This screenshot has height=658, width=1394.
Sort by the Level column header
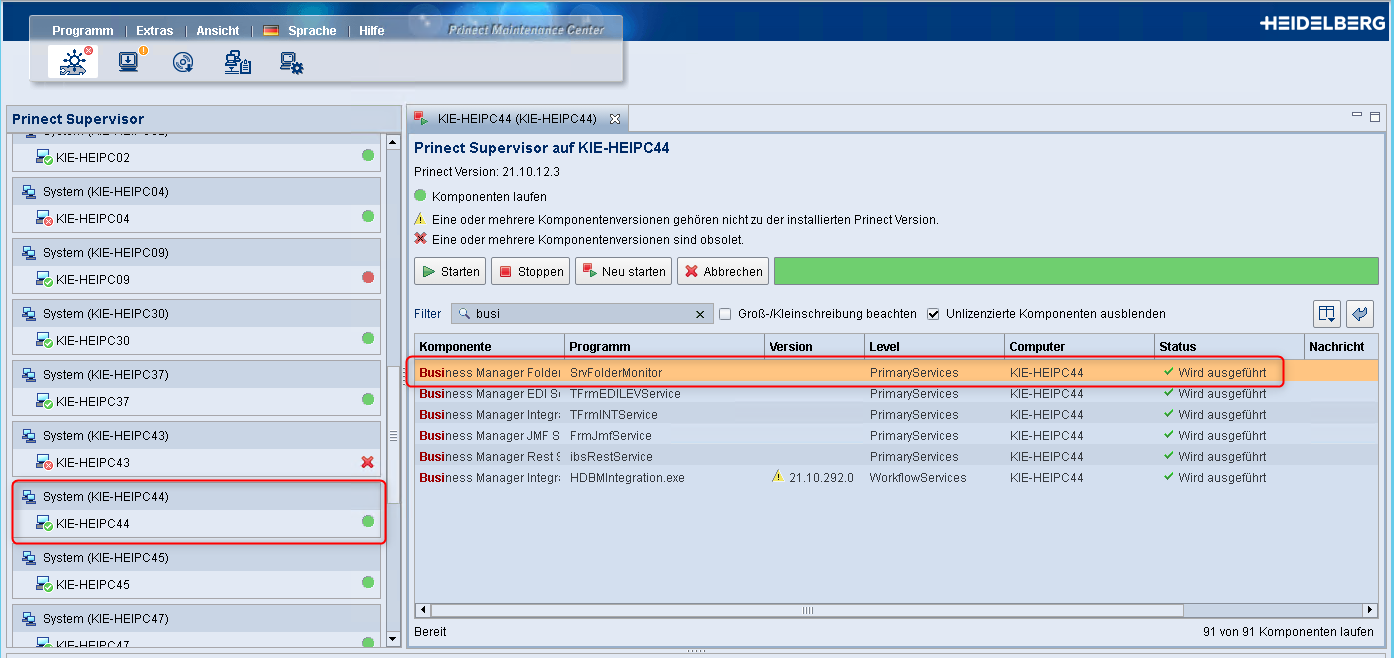[935, 347]
